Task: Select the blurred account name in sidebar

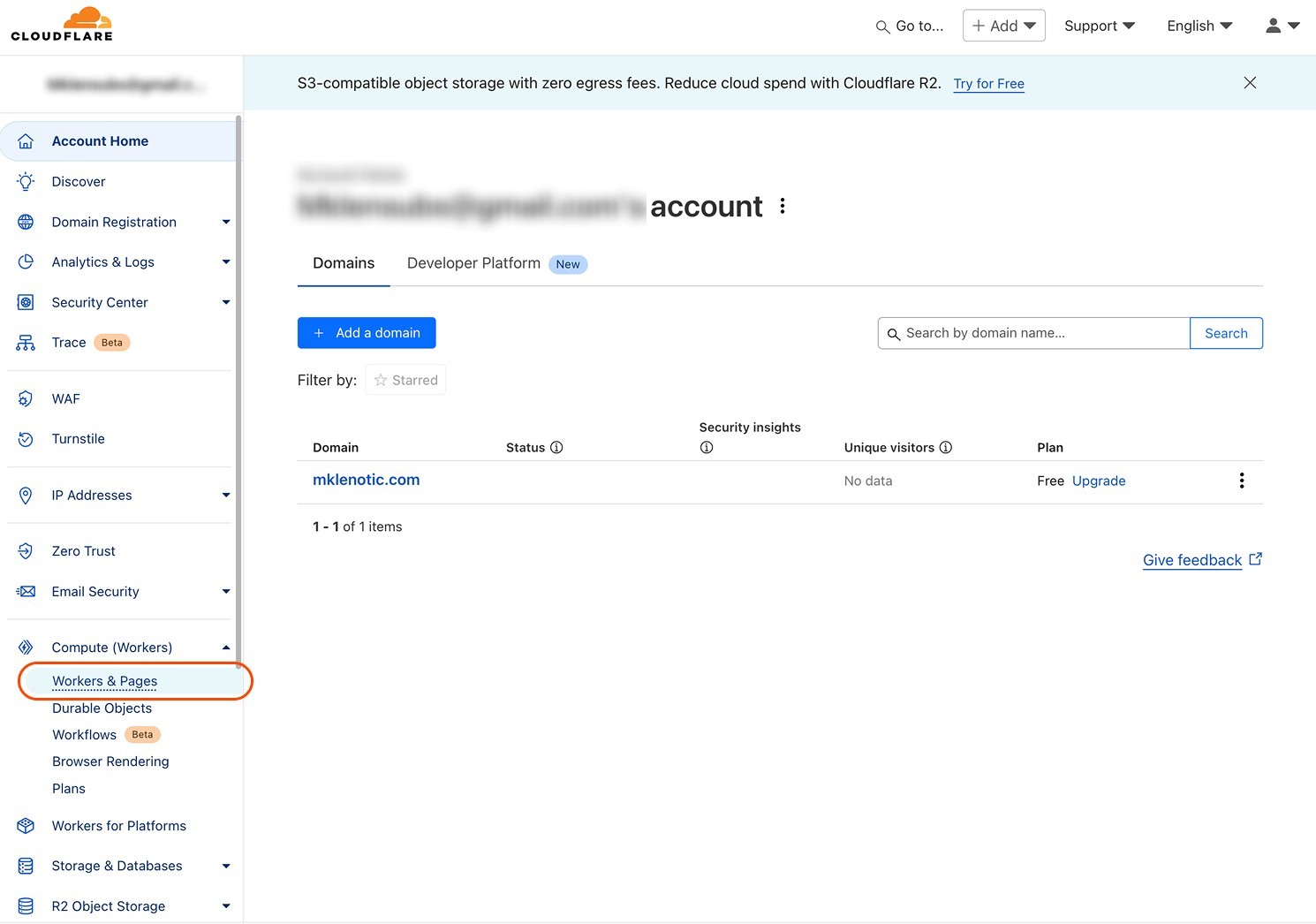Action: coord(126,85)
